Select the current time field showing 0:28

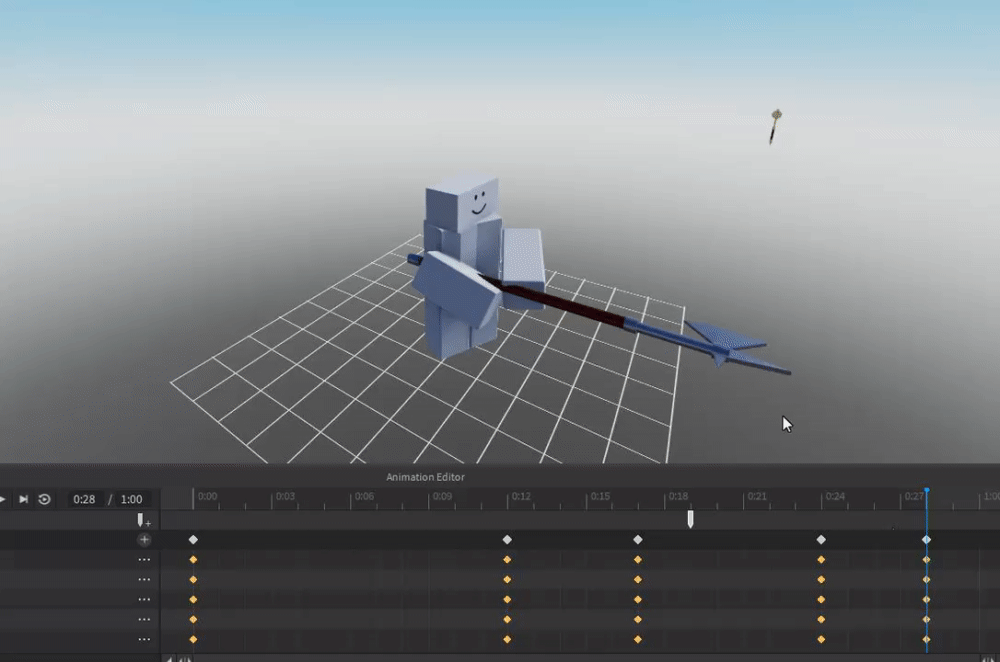[x=84, y=499]
